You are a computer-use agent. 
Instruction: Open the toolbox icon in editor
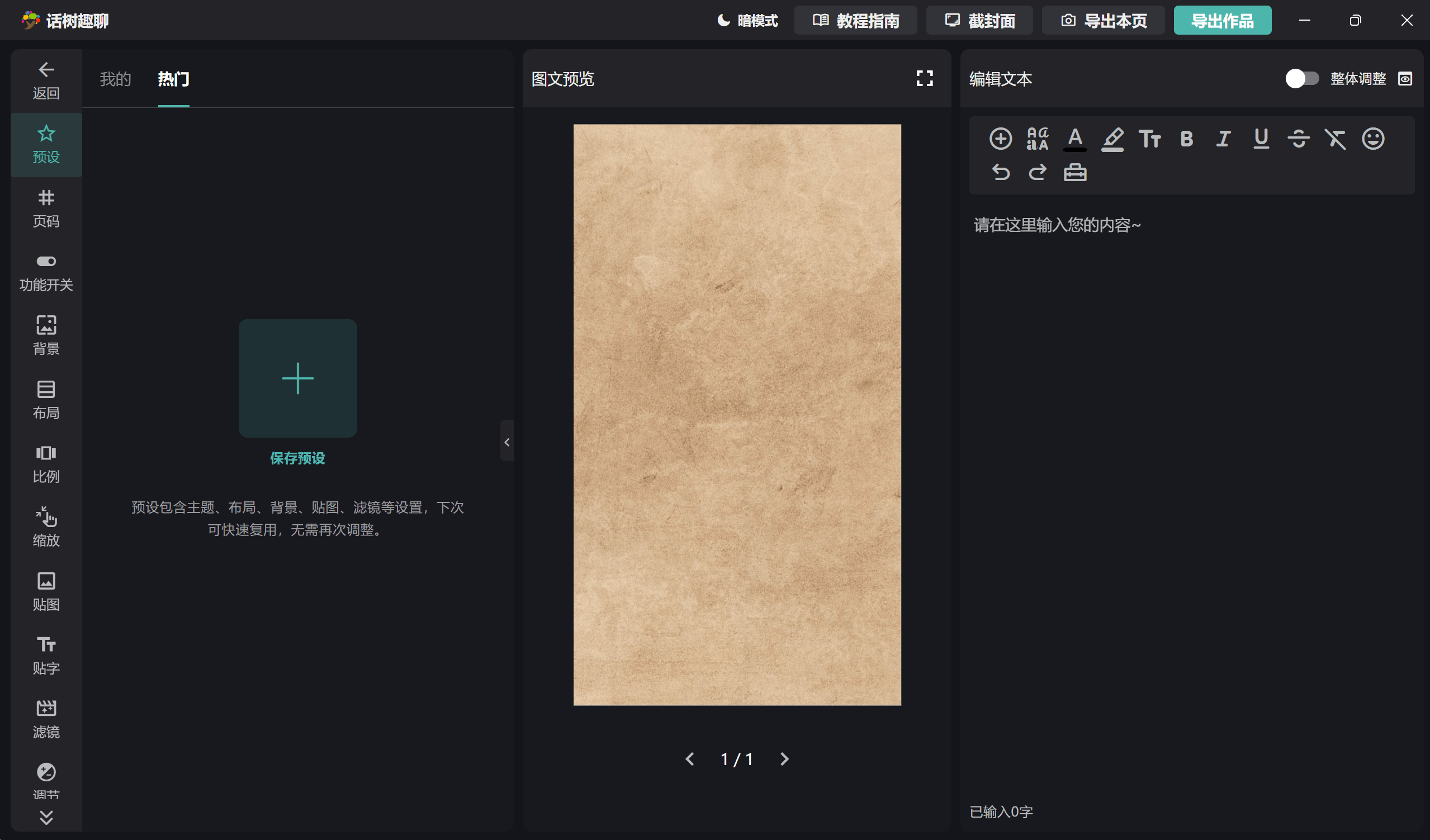(1075, 172)
